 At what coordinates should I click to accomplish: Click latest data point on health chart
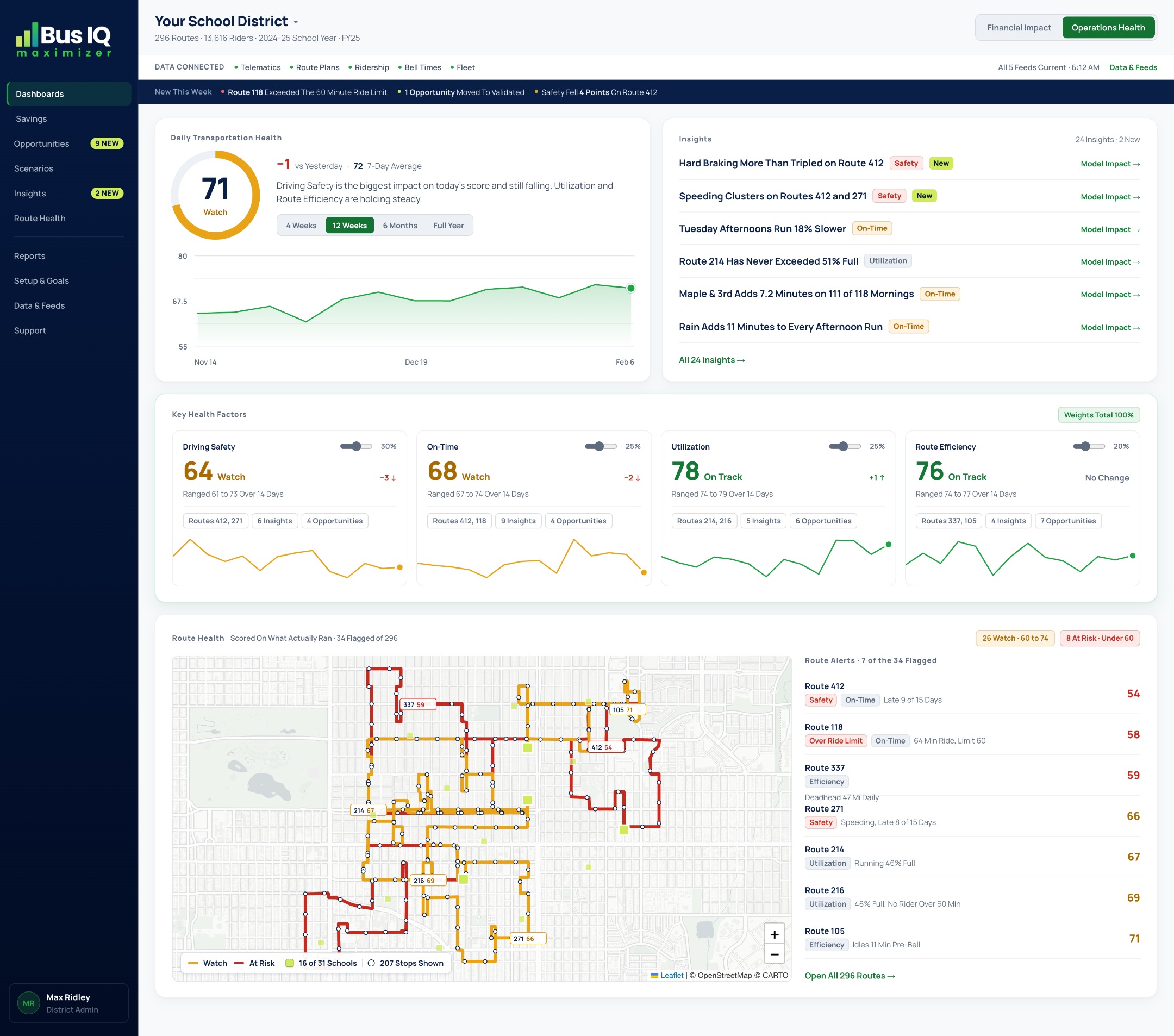coord(630,288)
